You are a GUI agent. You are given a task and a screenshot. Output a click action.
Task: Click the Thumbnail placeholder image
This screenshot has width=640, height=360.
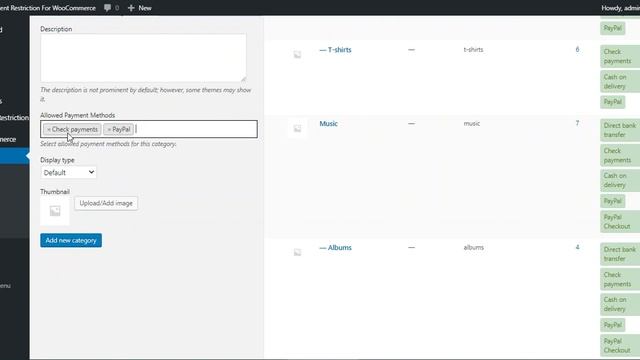click(x=55, y=211)
